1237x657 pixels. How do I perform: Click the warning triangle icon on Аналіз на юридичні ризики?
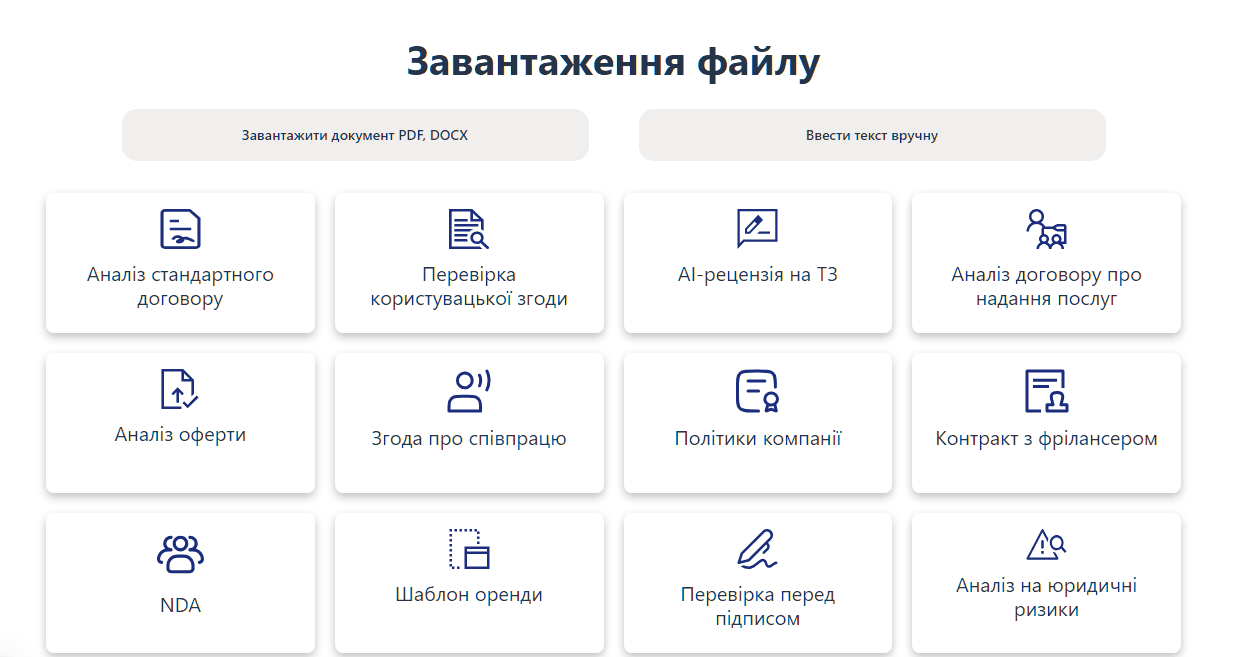[x=1046, y=545]
